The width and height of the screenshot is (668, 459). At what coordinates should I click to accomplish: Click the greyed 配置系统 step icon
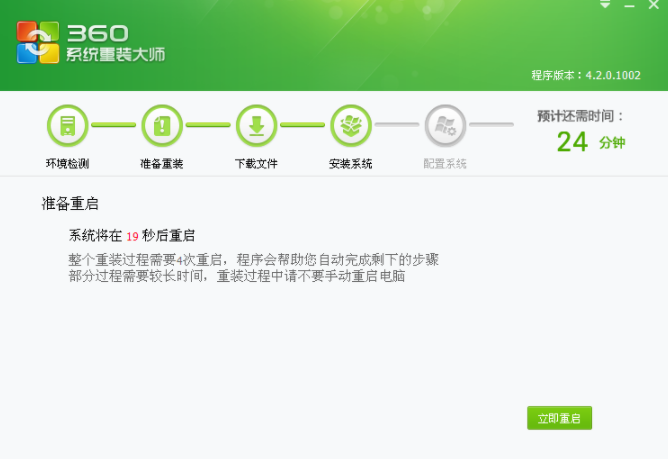[445, 126]
